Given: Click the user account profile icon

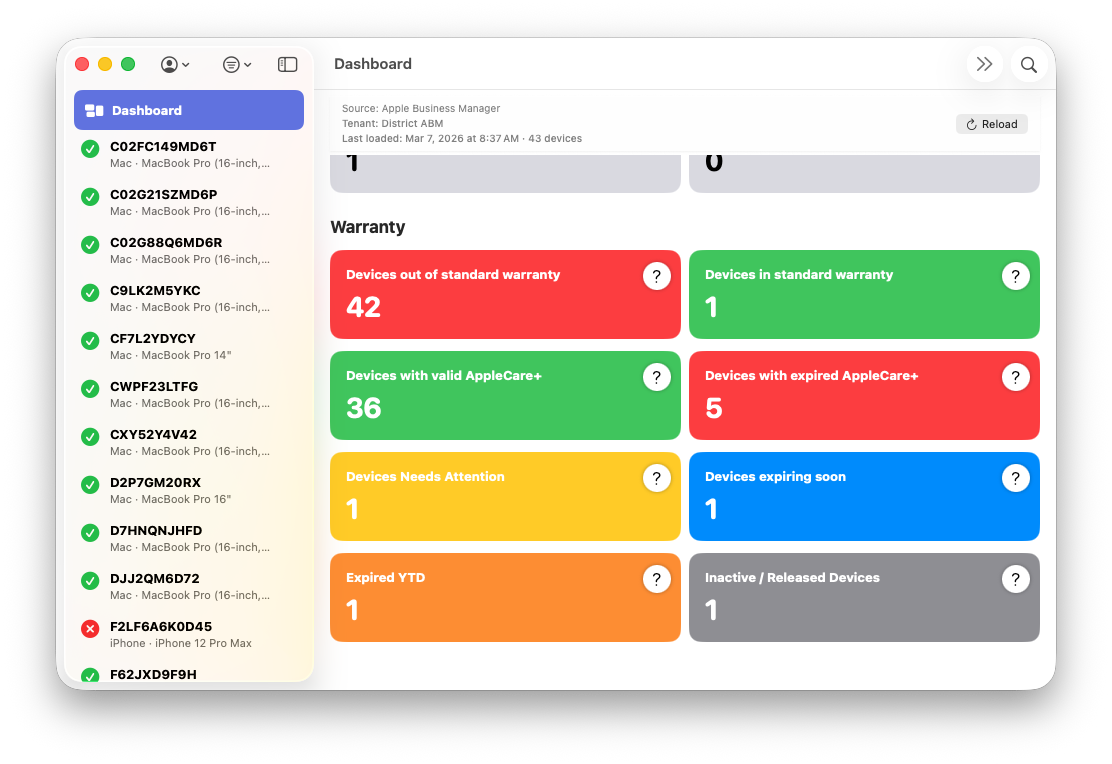Looking at the screenshot, I should (x=168, y=63).
